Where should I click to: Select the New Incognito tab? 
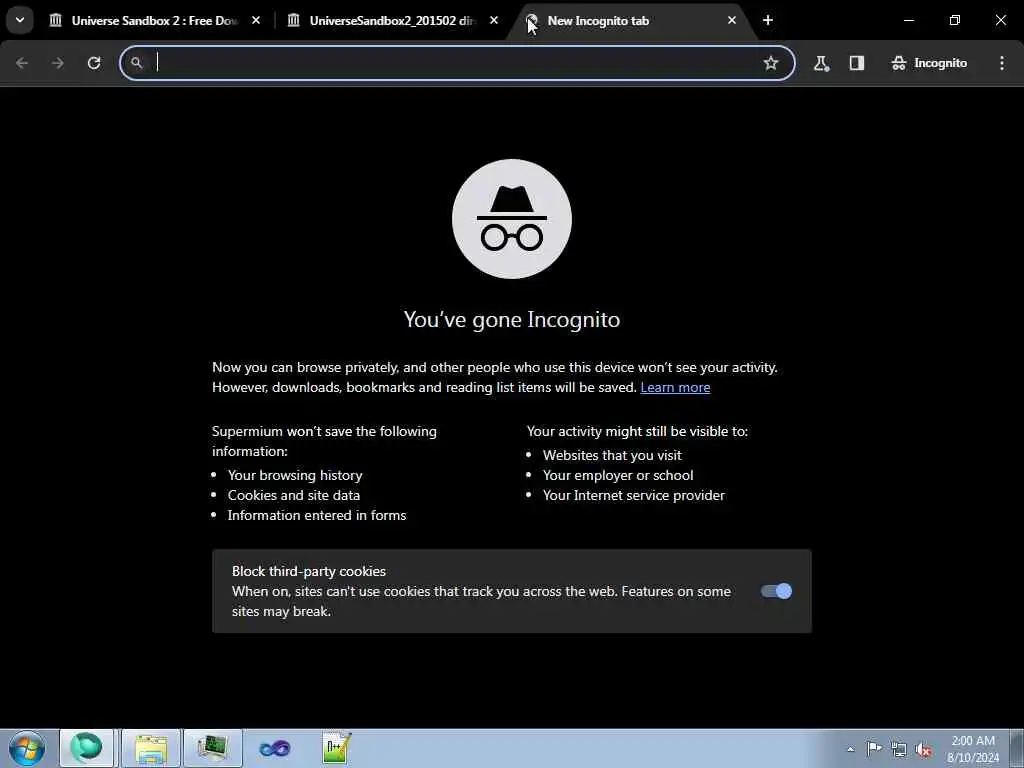point(631,20)
